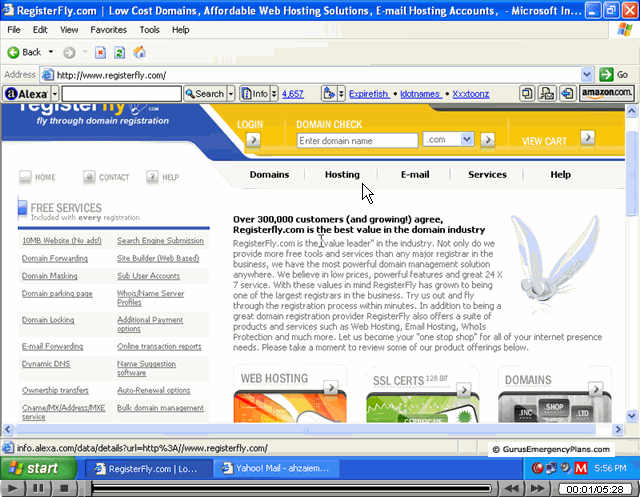Open the E-mail site navigation tab

[415, 175]
